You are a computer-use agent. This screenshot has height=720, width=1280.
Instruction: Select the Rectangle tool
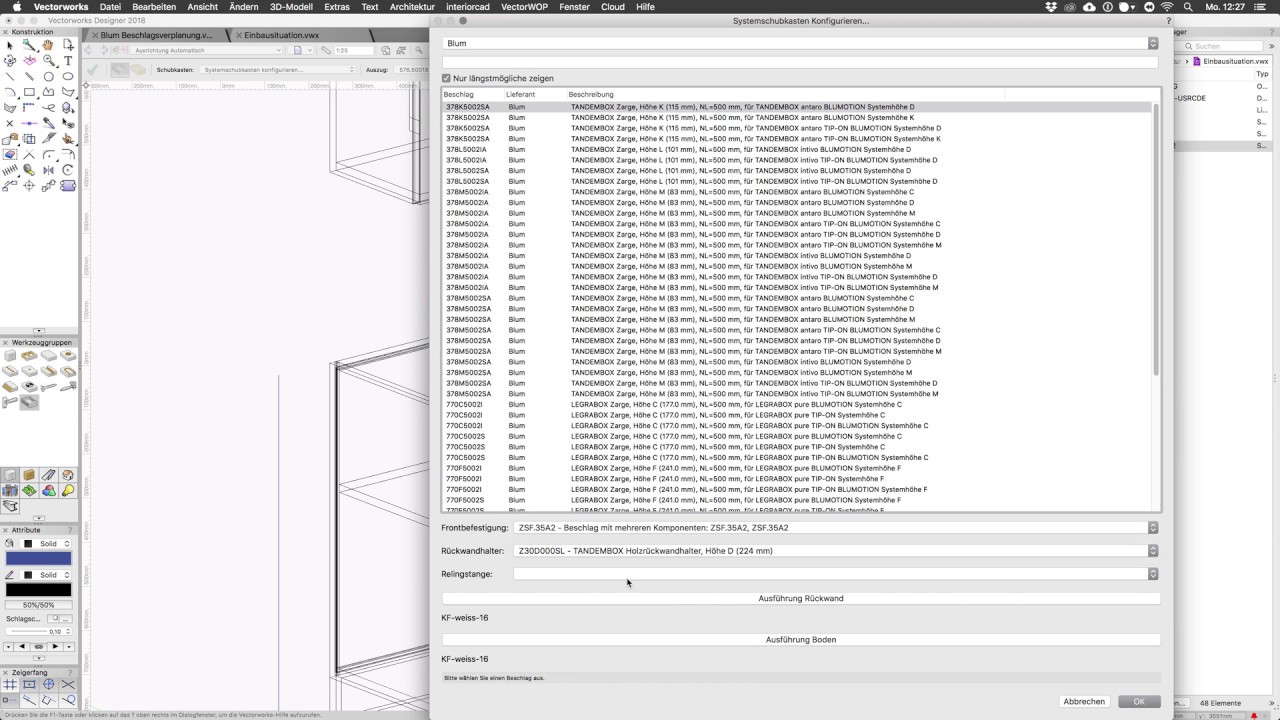[x=29, y=92]
